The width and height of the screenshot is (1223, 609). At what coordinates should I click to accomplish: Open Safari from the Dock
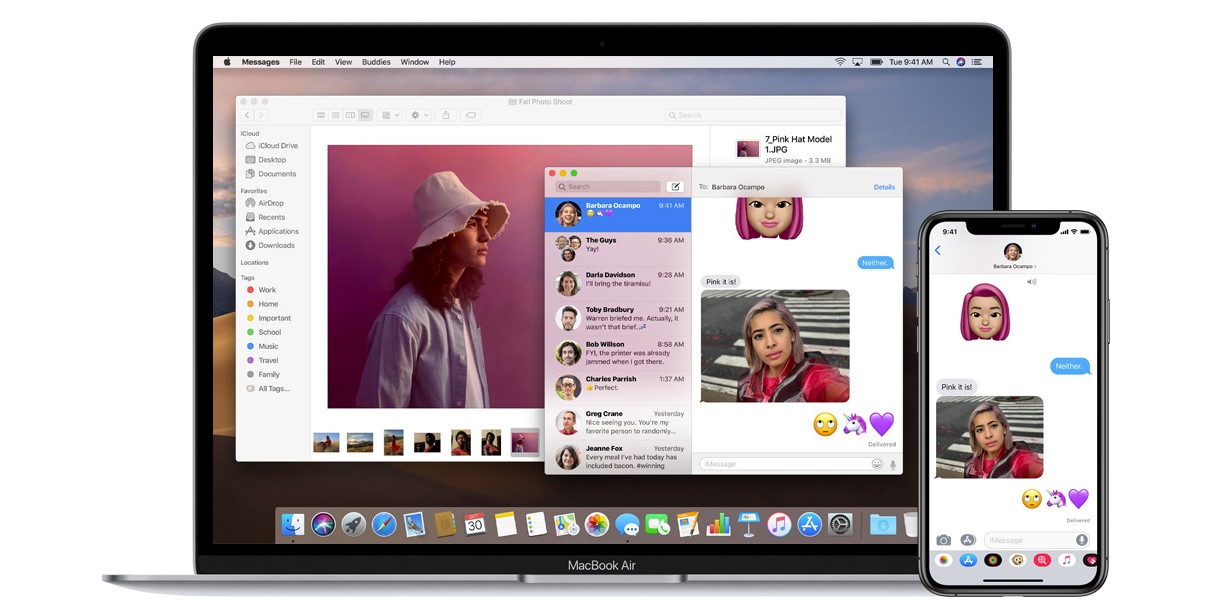pos(384,524)
